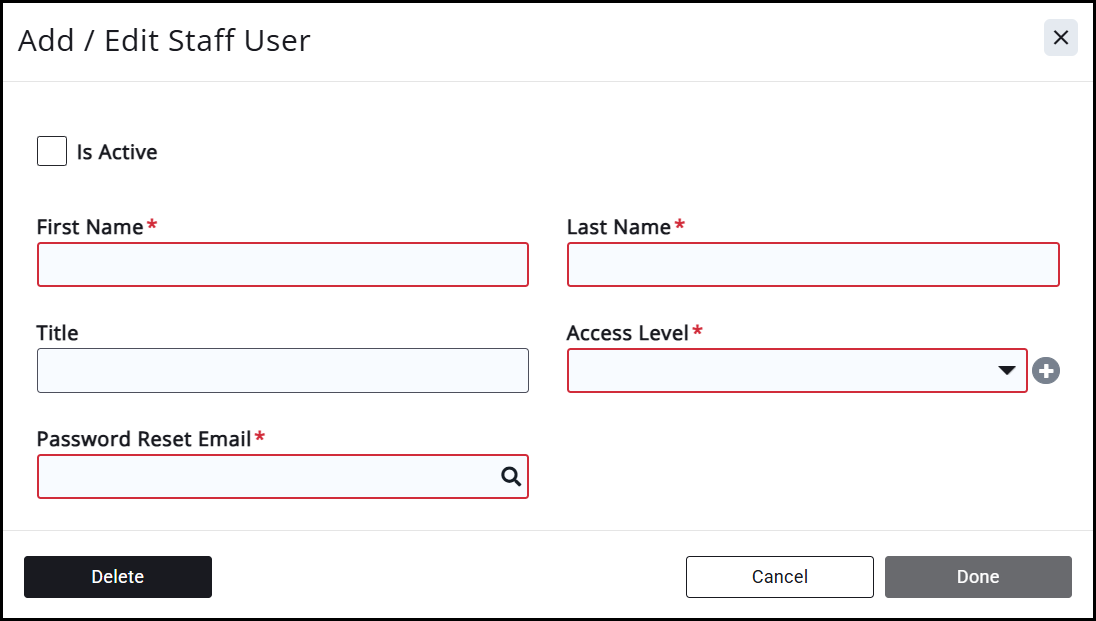
Task: Click into the Title text box
Action: 282,371
